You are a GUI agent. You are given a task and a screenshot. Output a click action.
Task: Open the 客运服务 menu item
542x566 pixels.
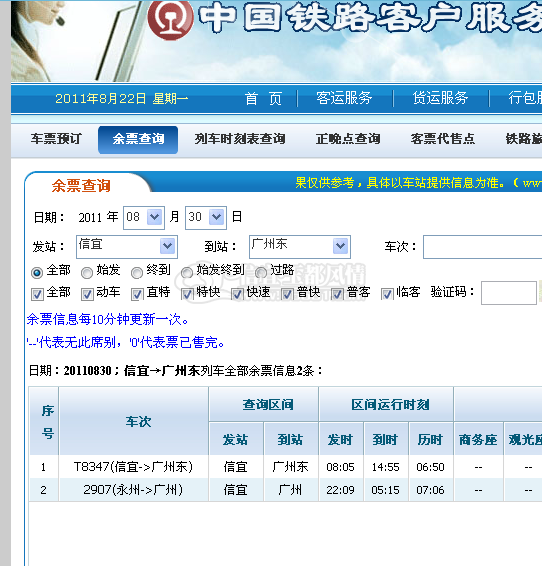345,98
